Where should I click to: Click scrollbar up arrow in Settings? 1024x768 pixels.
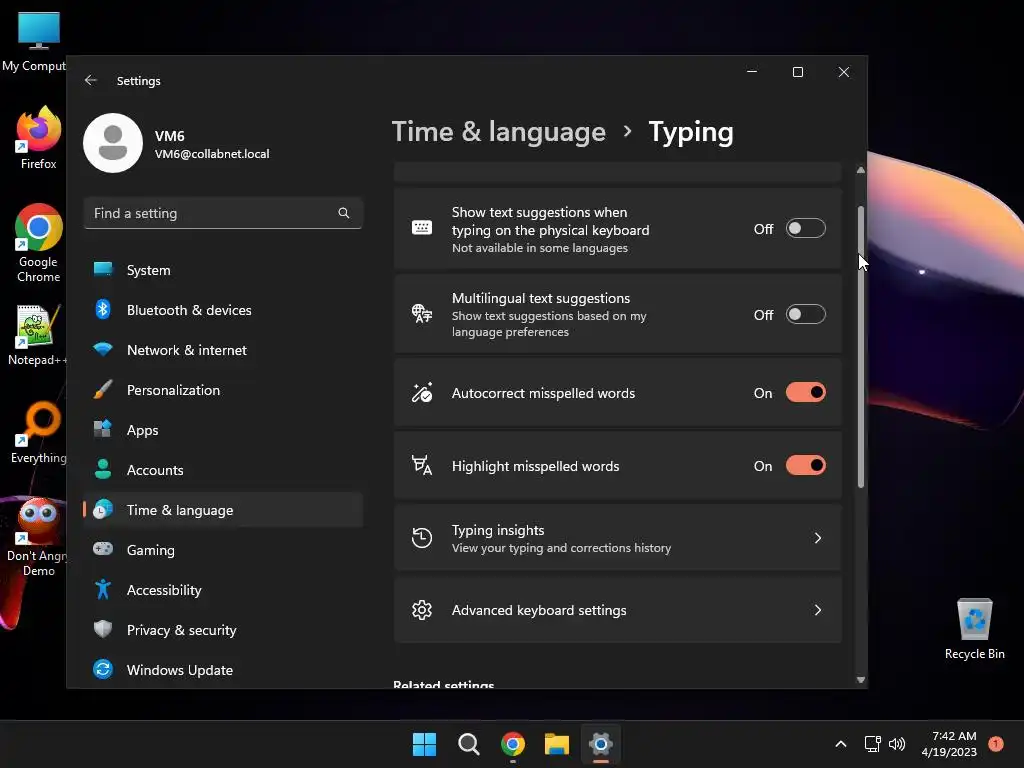[x=861, y=170]
